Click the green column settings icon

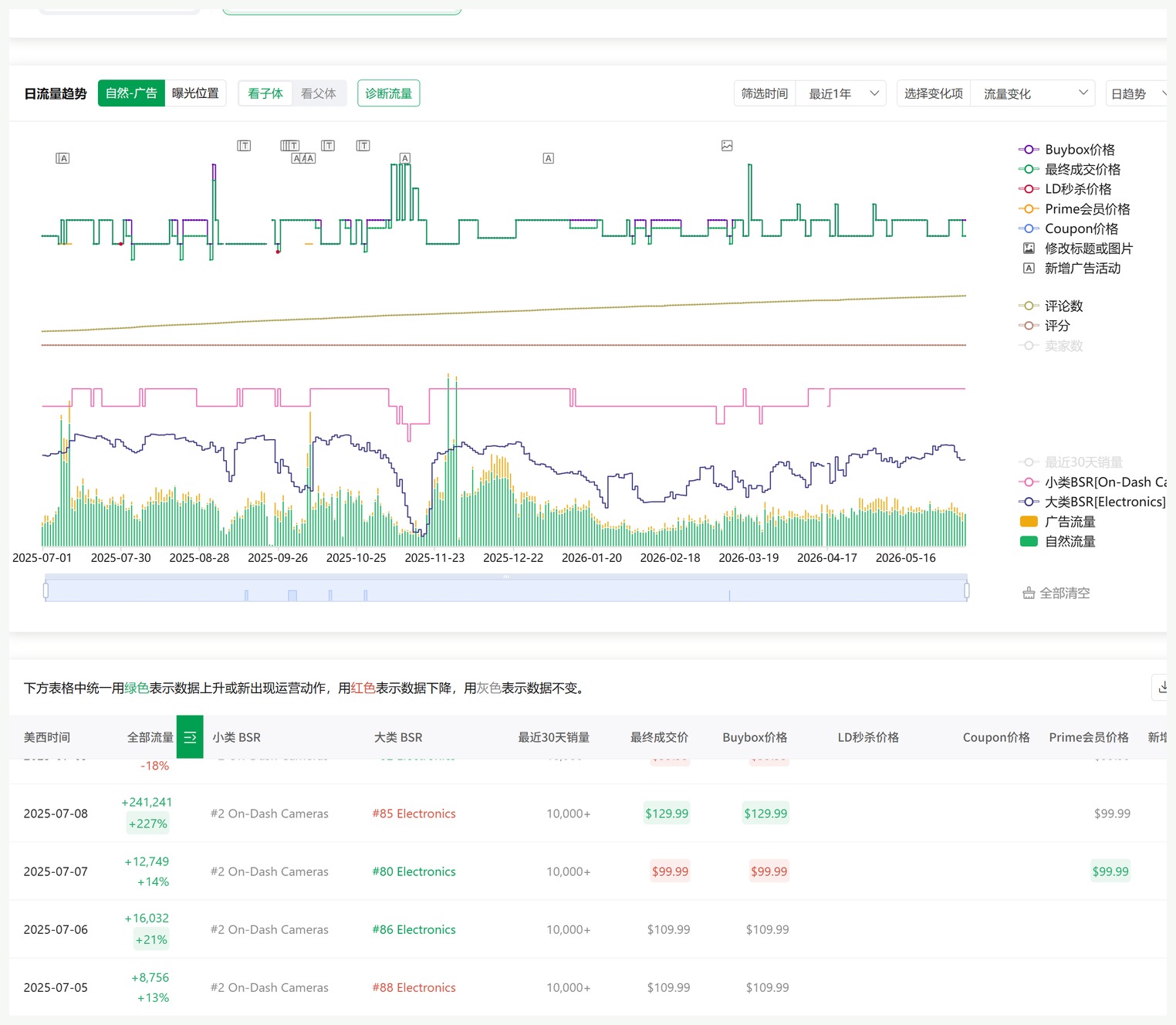tap(190, 737)
